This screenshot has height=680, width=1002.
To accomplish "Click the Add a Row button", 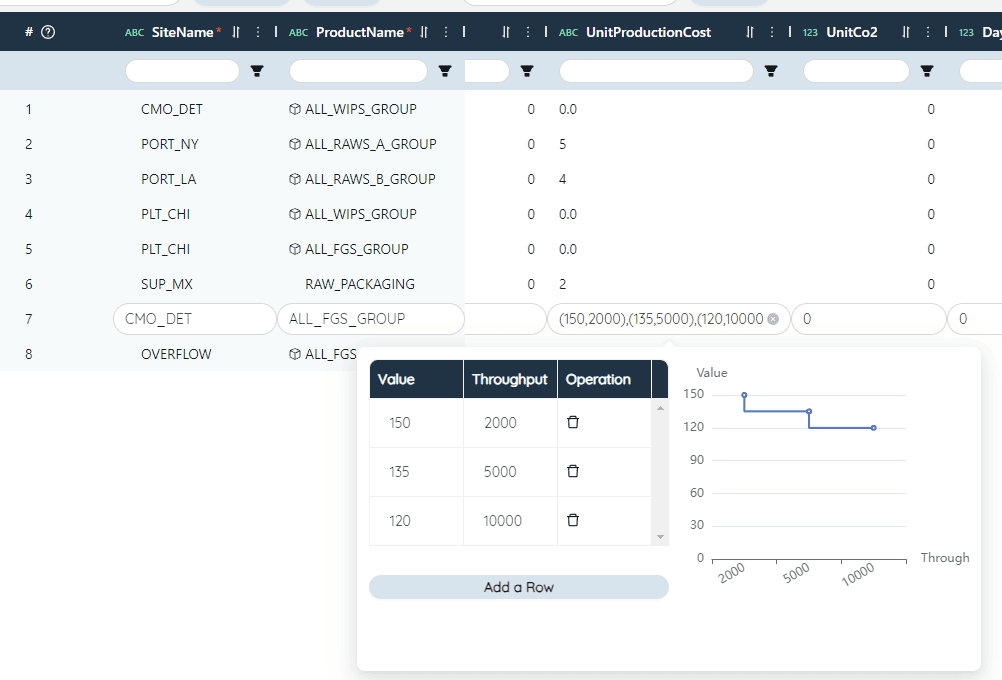I will point(518,587).
